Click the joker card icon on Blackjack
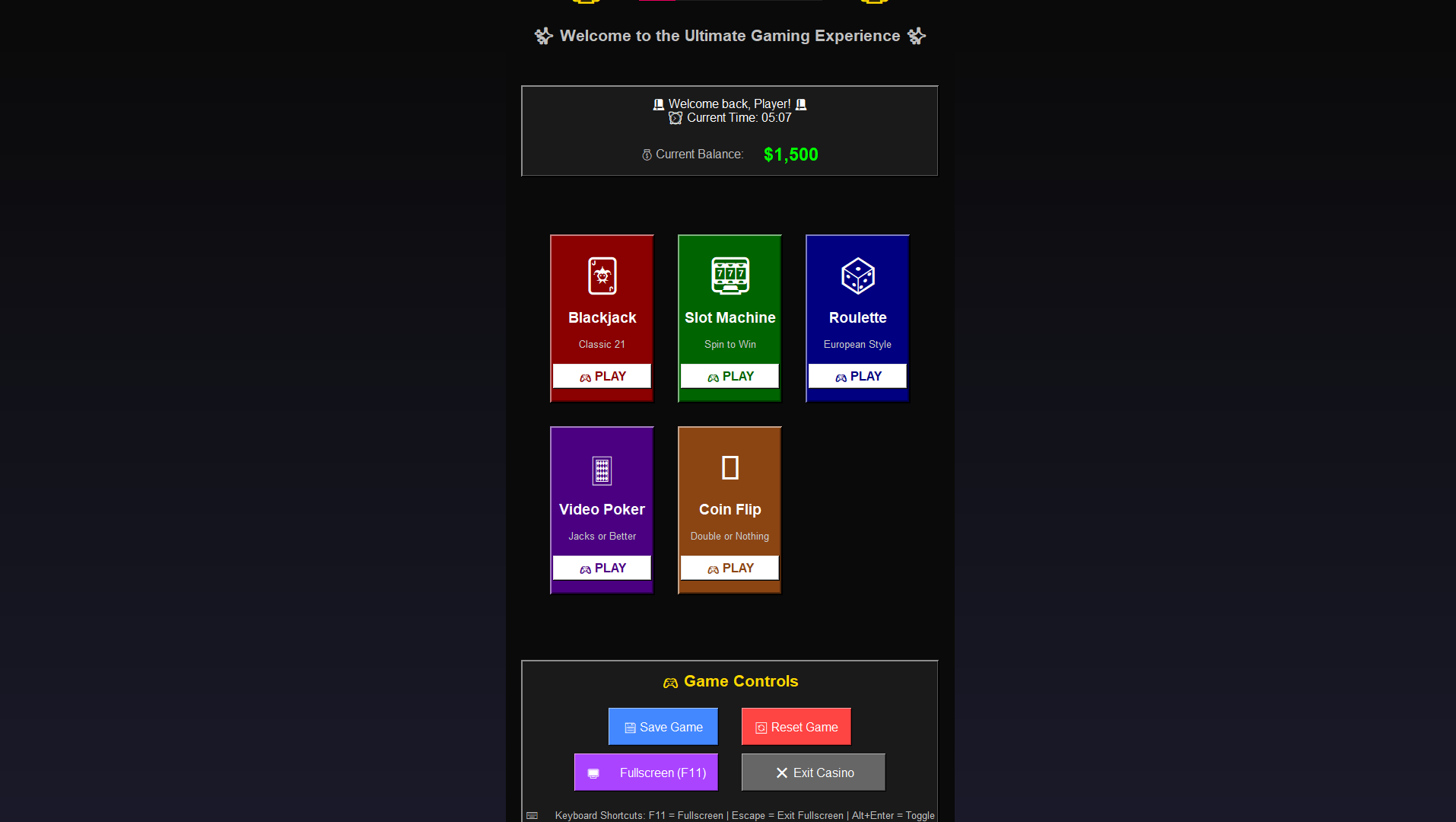This screenshot has height=822, width=1456. pos(602,276)
